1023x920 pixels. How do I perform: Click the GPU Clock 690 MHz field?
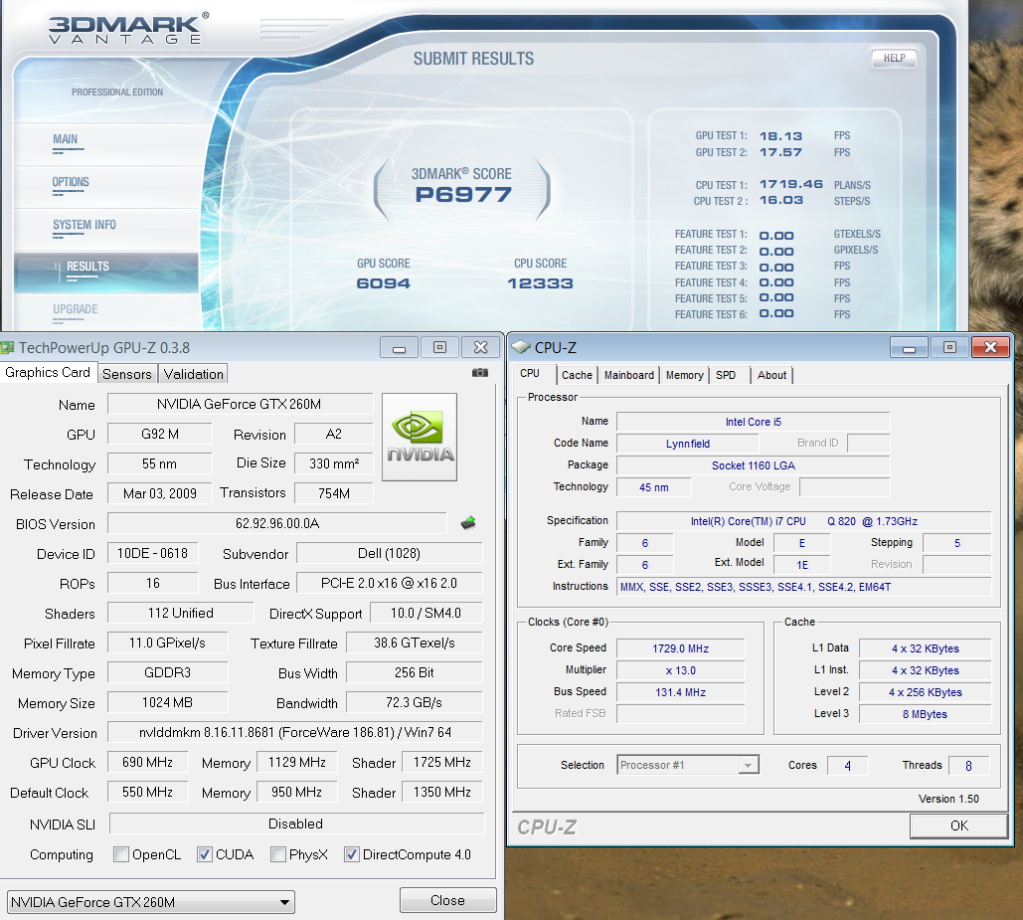tap(147, 762)
